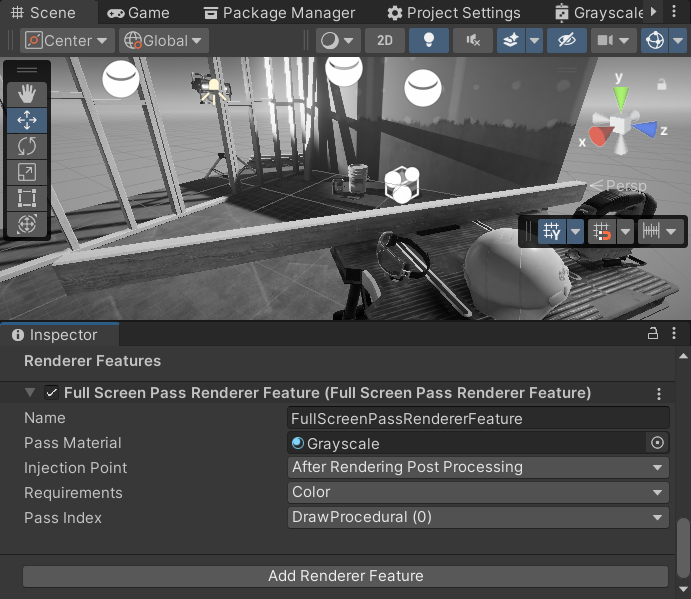The image size is (691, 599).
Task: Collapse the Full Screen Pass Renderer Feature foldout
Action: click(x=30, y=393)
